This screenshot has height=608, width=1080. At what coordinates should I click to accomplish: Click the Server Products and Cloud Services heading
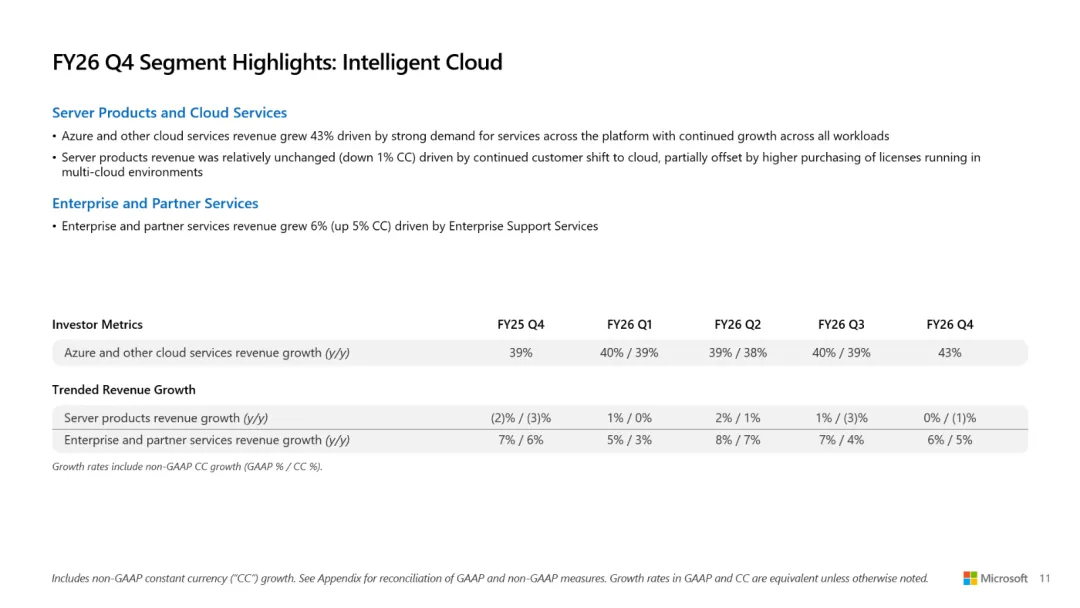(169, 112)
